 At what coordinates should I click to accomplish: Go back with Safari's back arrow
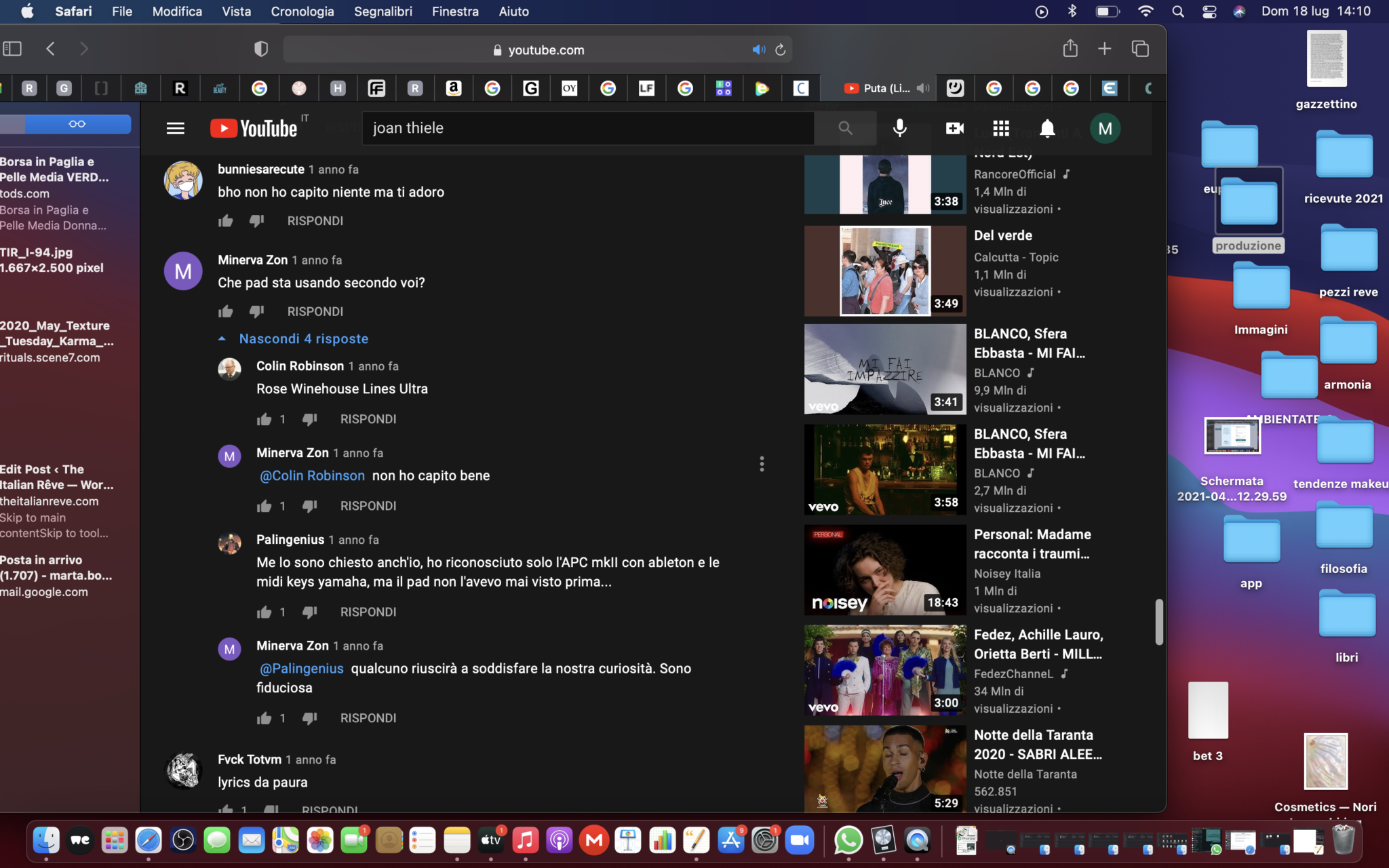(50, 49)
